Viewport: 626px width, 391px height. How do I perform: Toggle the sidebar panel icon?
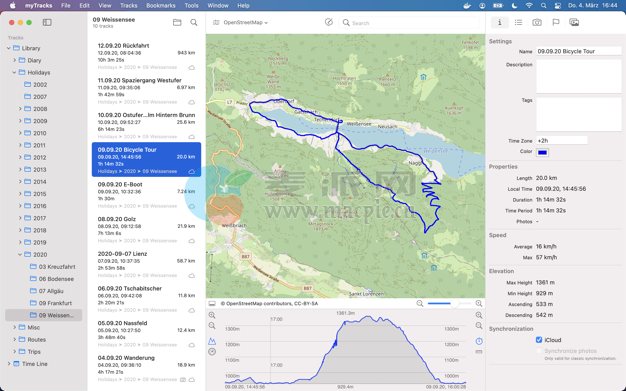pos(47,22)
